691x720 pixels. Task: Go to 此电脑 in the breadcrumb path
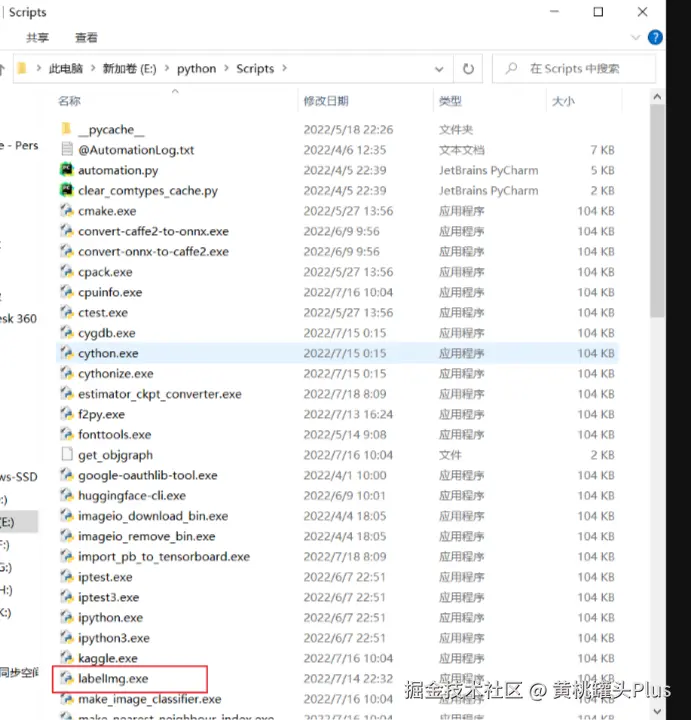point(66,68)
